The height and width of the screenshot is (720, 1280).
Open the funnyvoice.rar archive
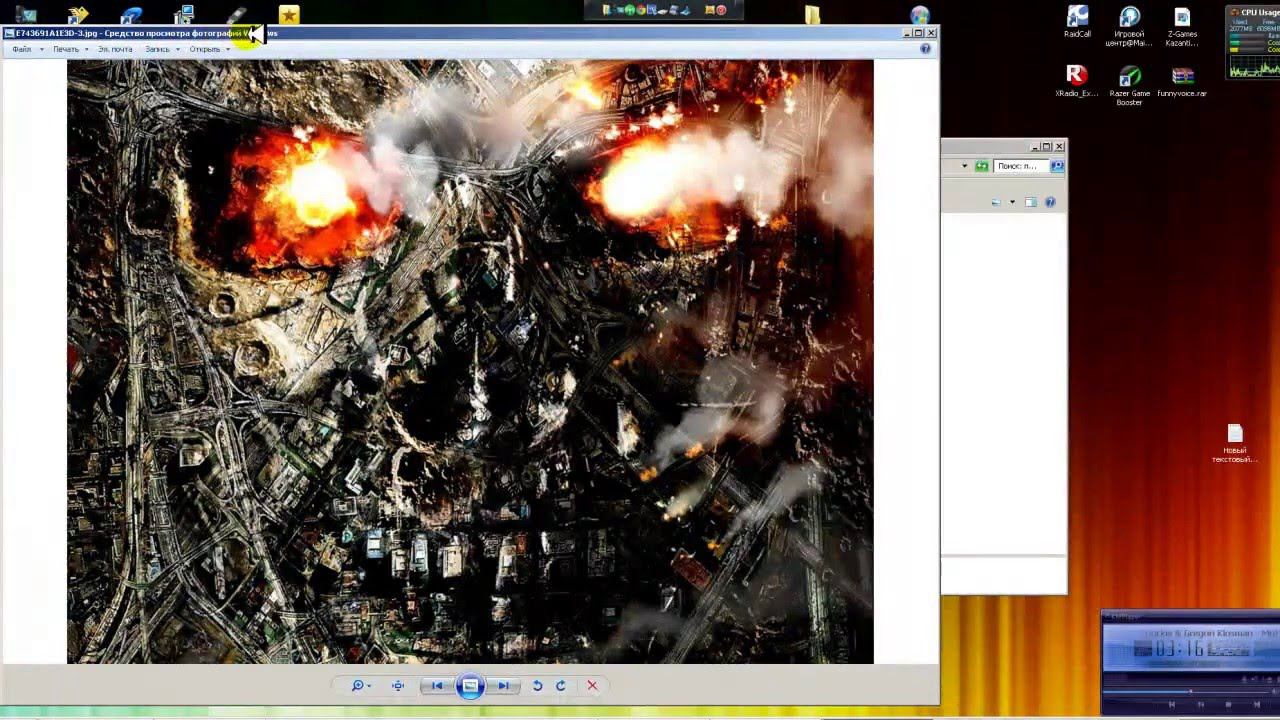pyautogui.click(x=1182, y=82)
